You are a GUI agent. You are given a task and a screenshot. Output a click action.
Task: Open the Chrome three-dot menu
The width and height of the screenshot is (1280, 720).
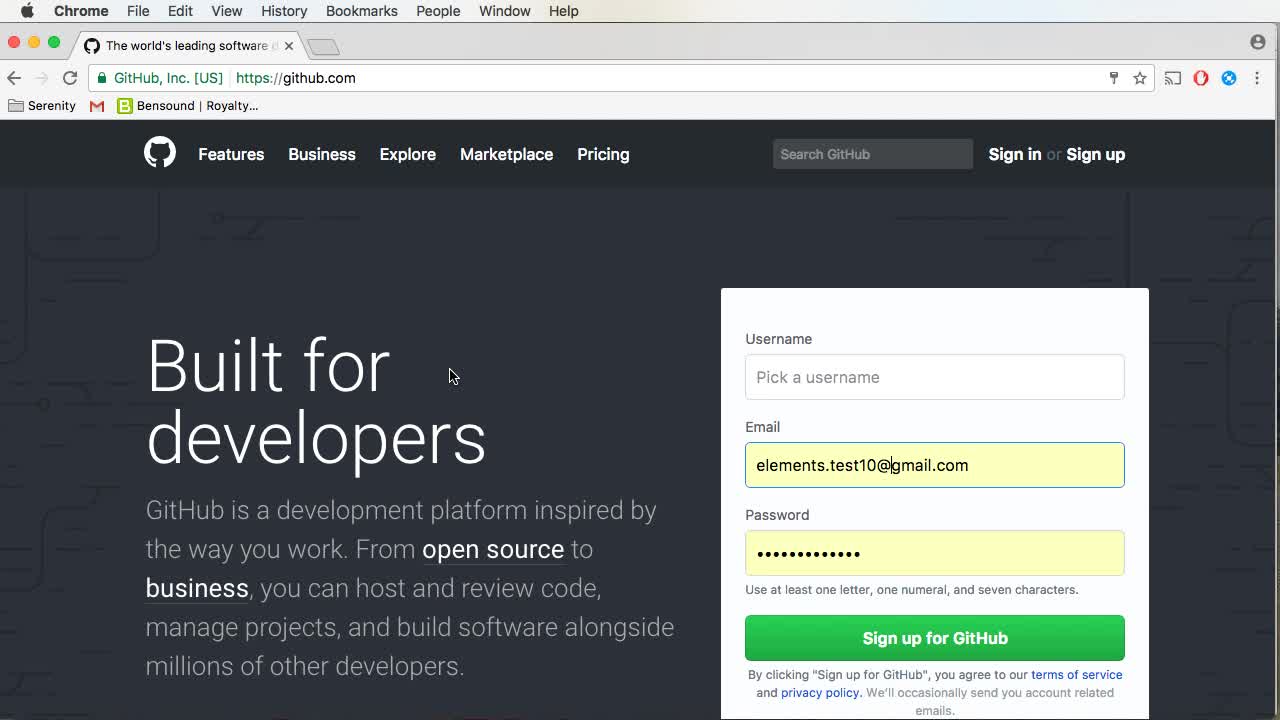point(1257,78)
